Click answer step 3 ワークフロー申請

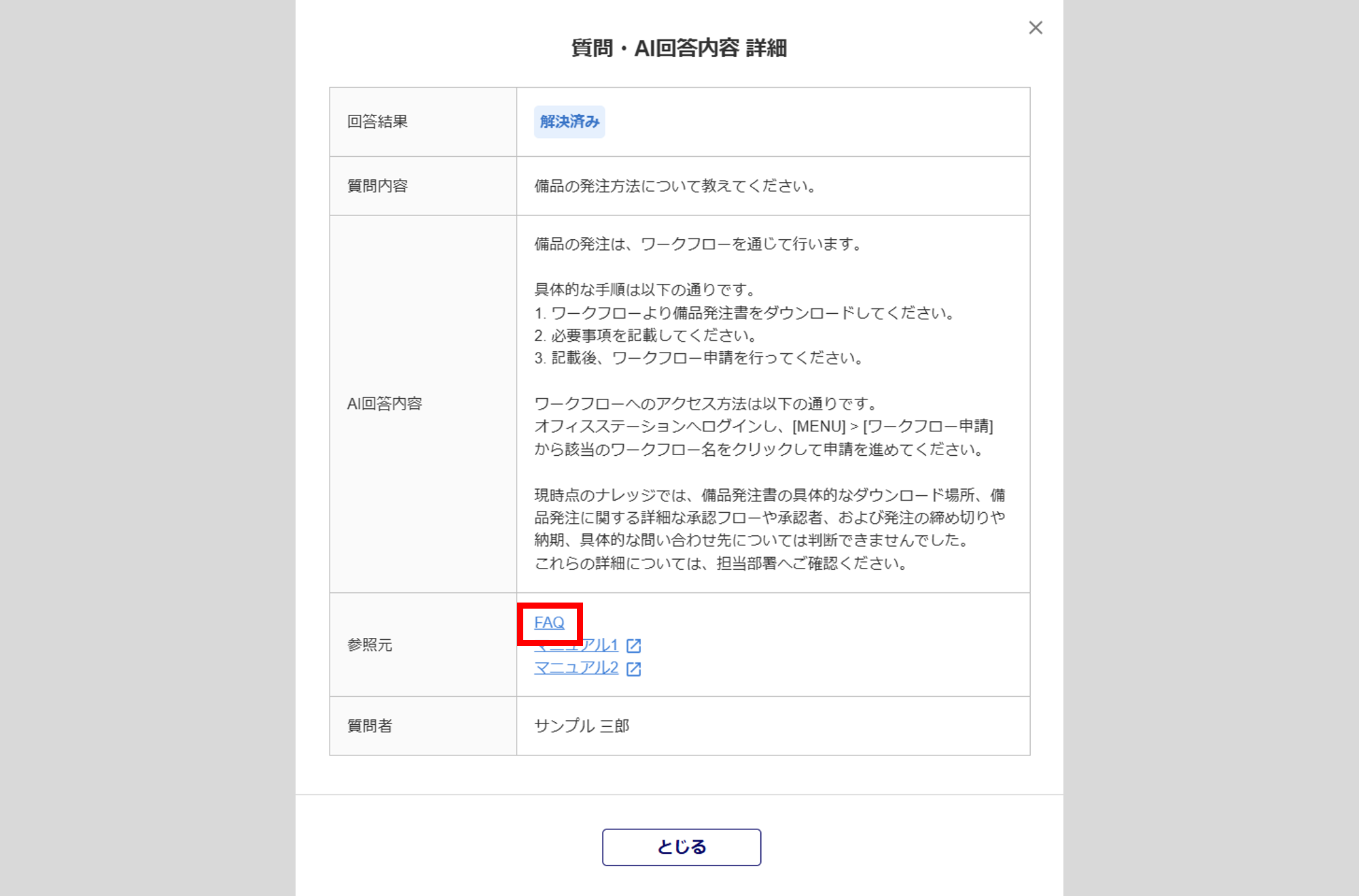pyautogui.click(x=699, y=358)
